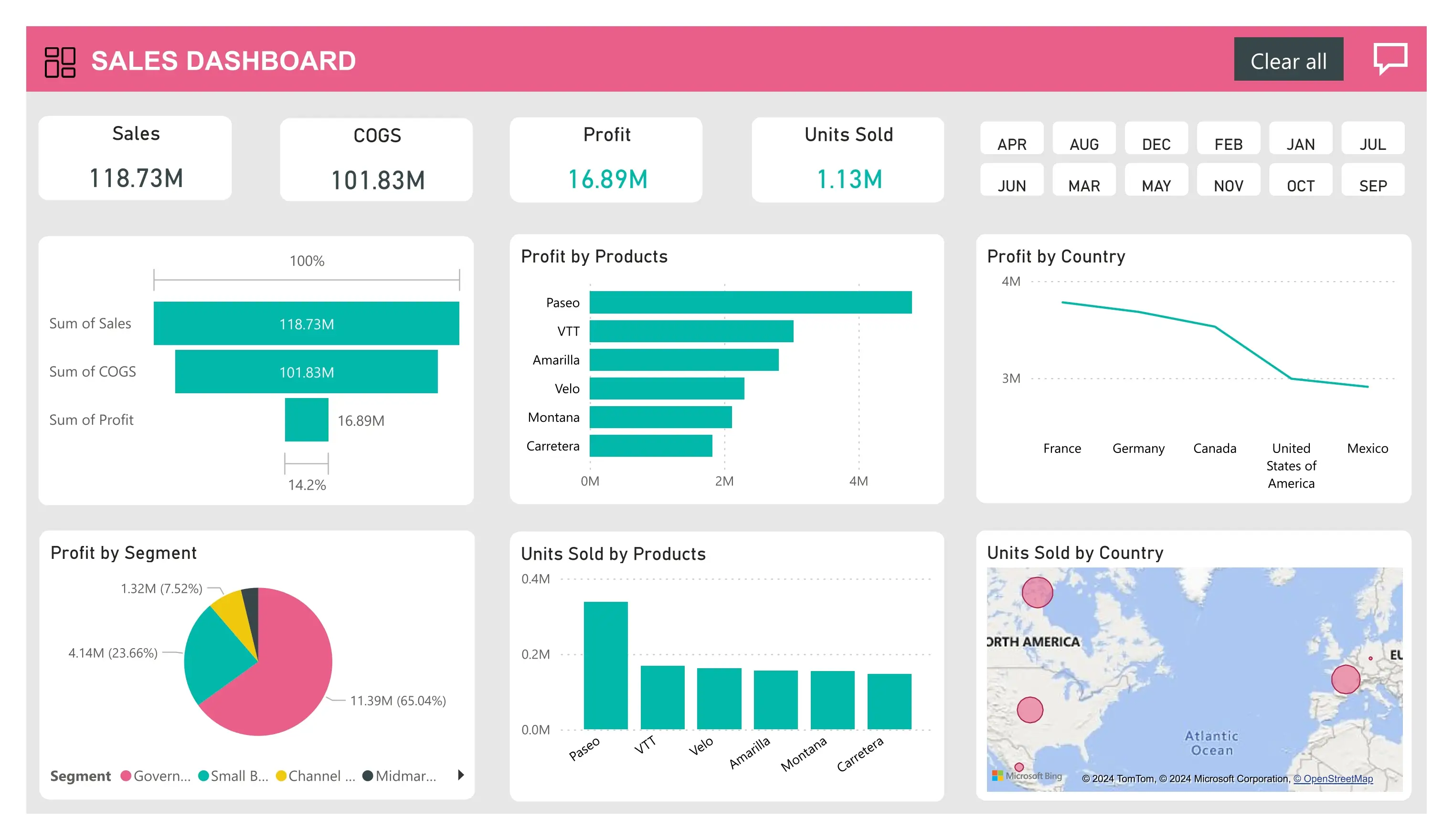The height and width of the screenshot is (840, 1453).
Task: Select the Sum of Sales funnel bar
Action: [306, 323]
